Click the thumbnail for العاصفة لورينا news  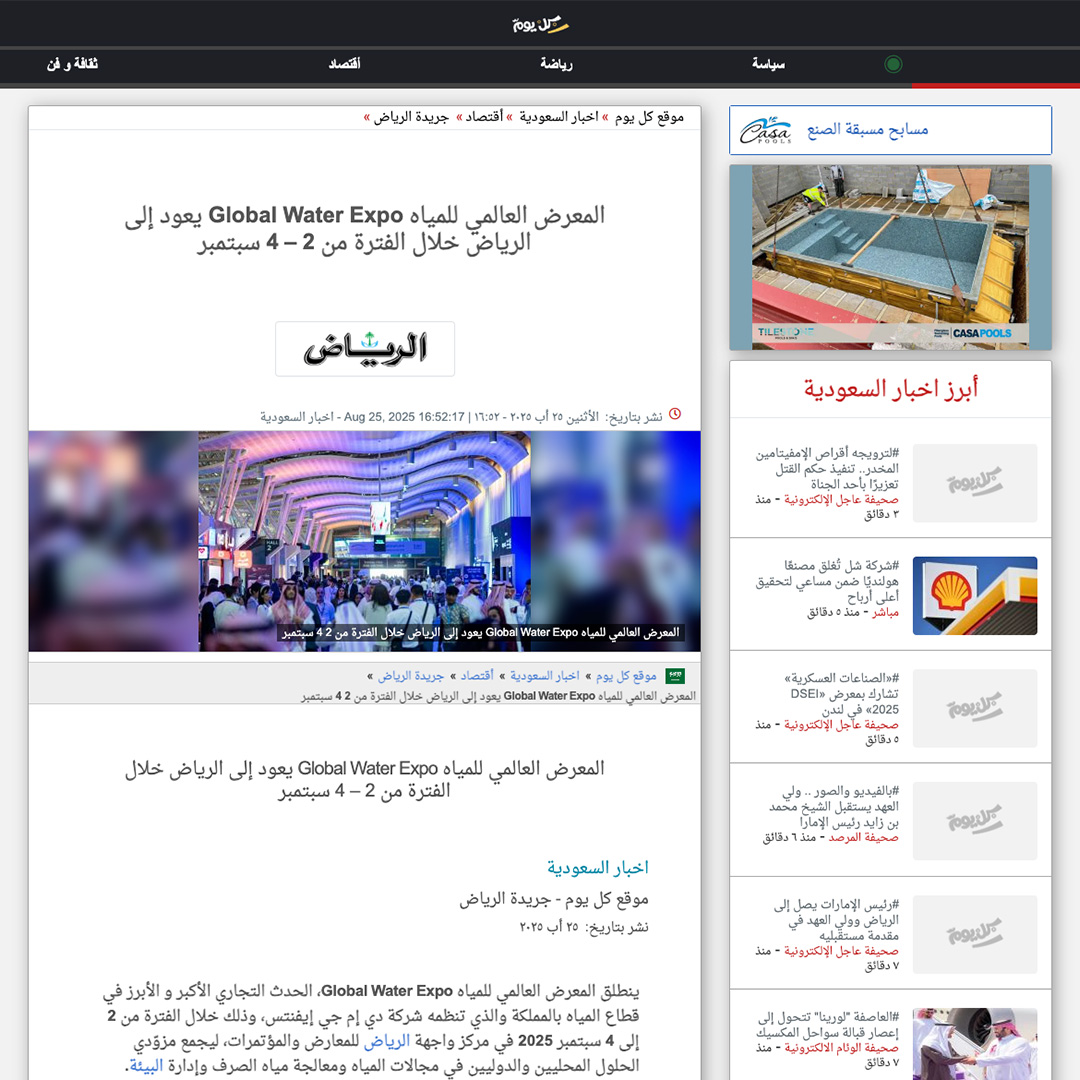(975, 1043)
